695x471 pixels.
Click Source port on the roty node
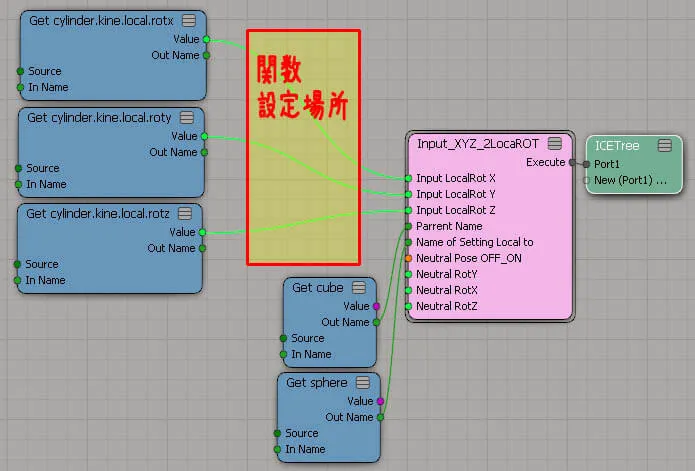tap(18, 168)
